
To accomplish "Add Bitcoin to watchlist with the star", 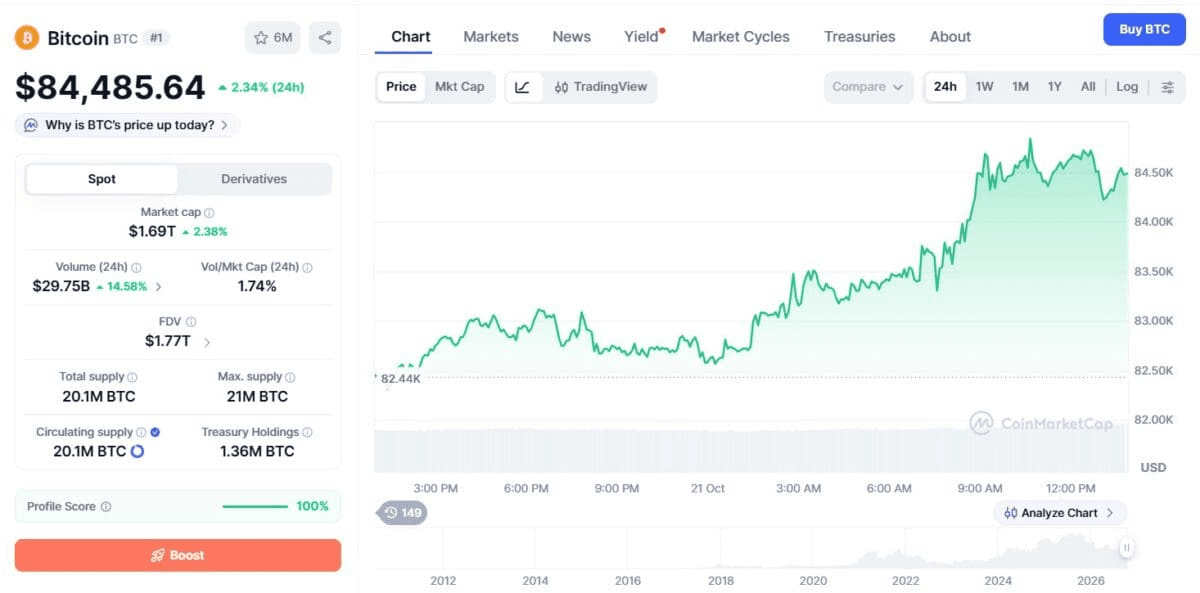I will [272, 38].
